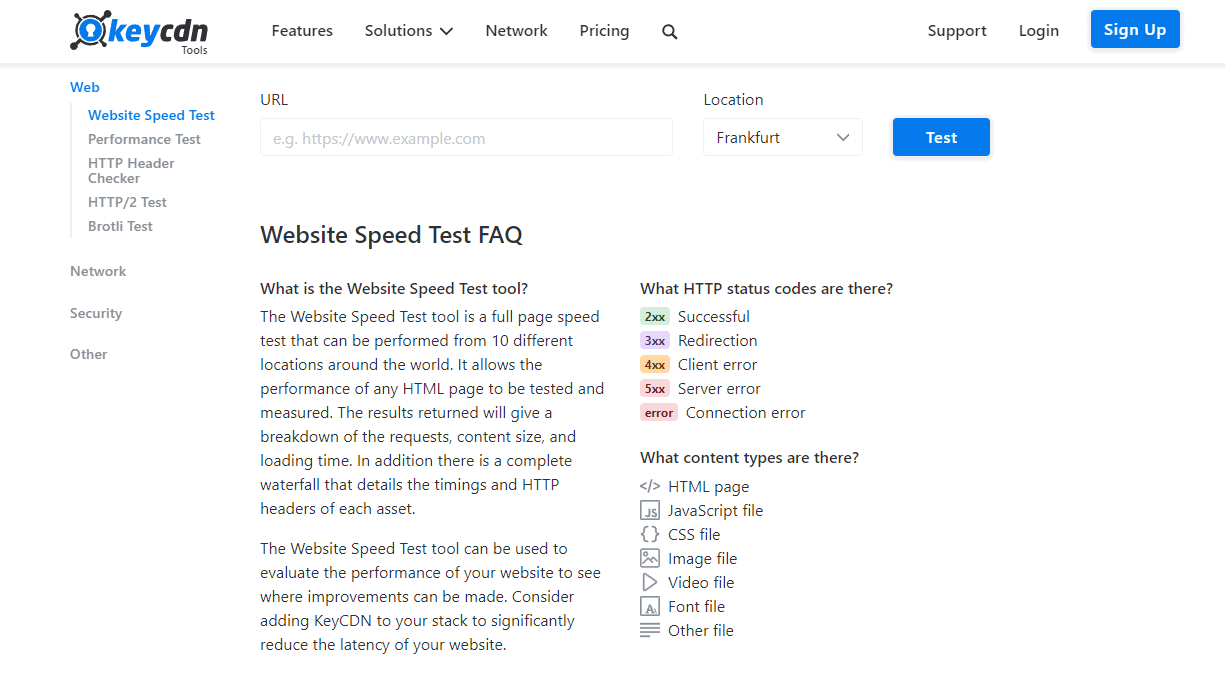Open the Performance Test sidebar link
This screenshot has height=685, width=1225.
144,138
